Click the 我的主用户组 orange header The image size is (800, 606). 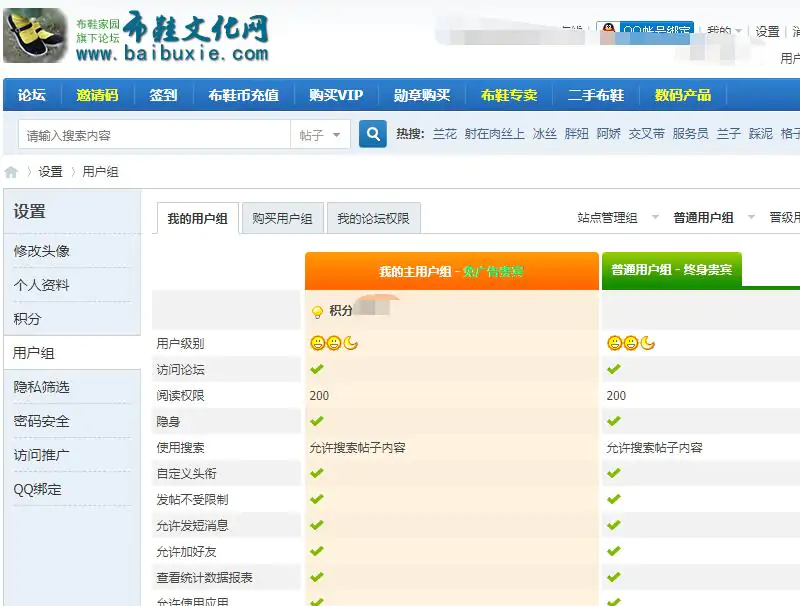[x=452, y=271]
